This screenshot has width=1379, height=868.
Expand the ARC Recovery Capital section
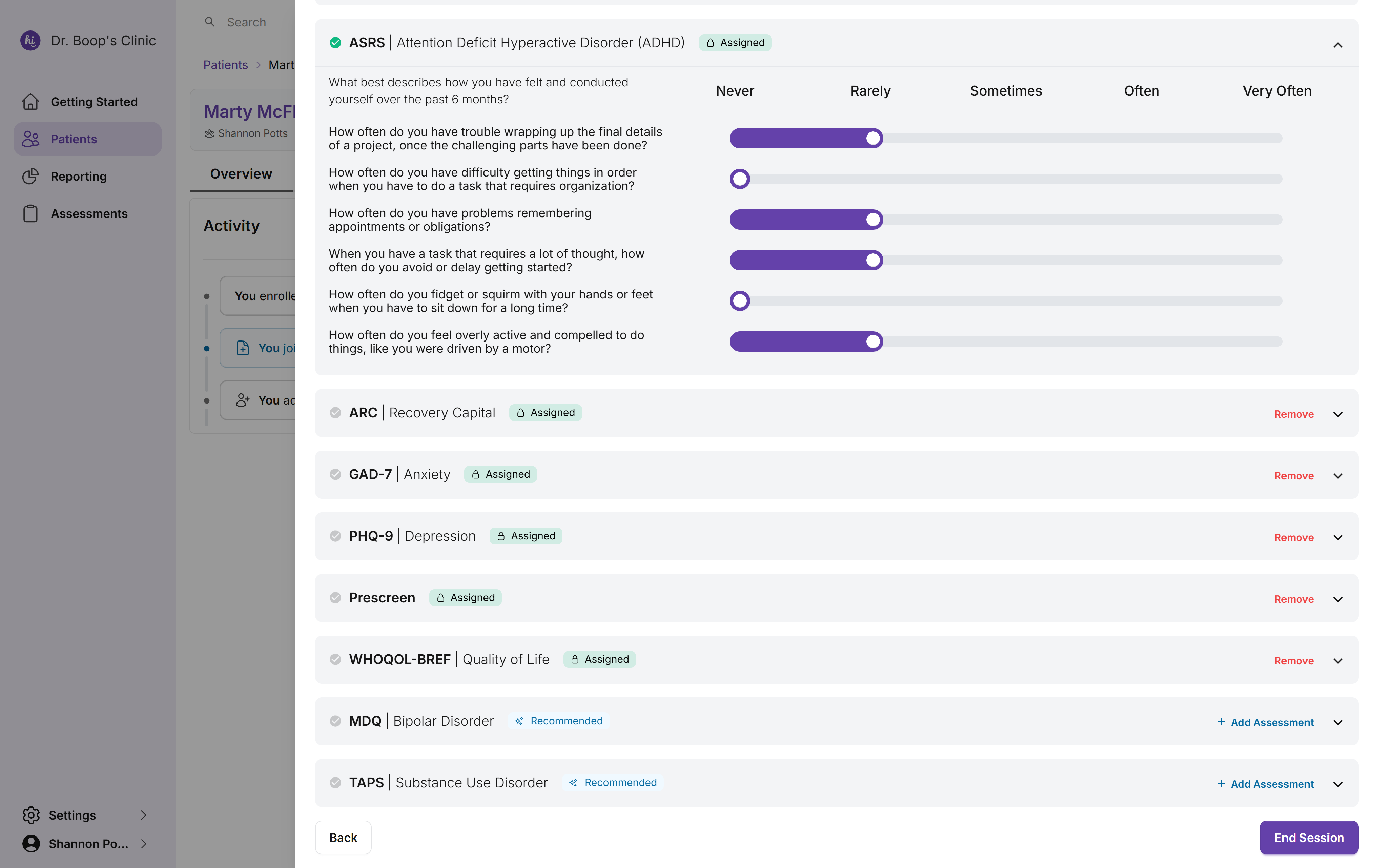click(x=1338, y=414)
